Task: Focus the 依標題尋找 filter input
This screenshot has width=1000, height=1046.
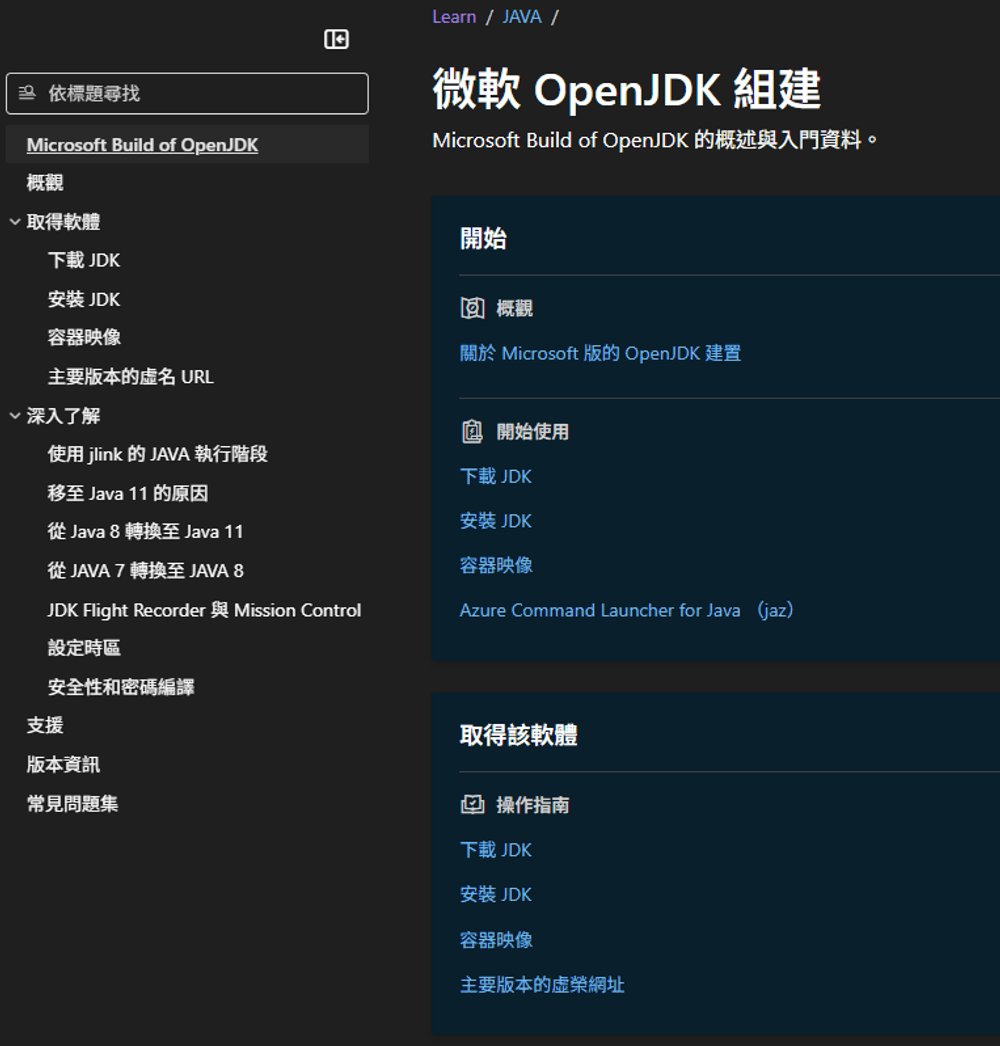Action: coord(187,93)
